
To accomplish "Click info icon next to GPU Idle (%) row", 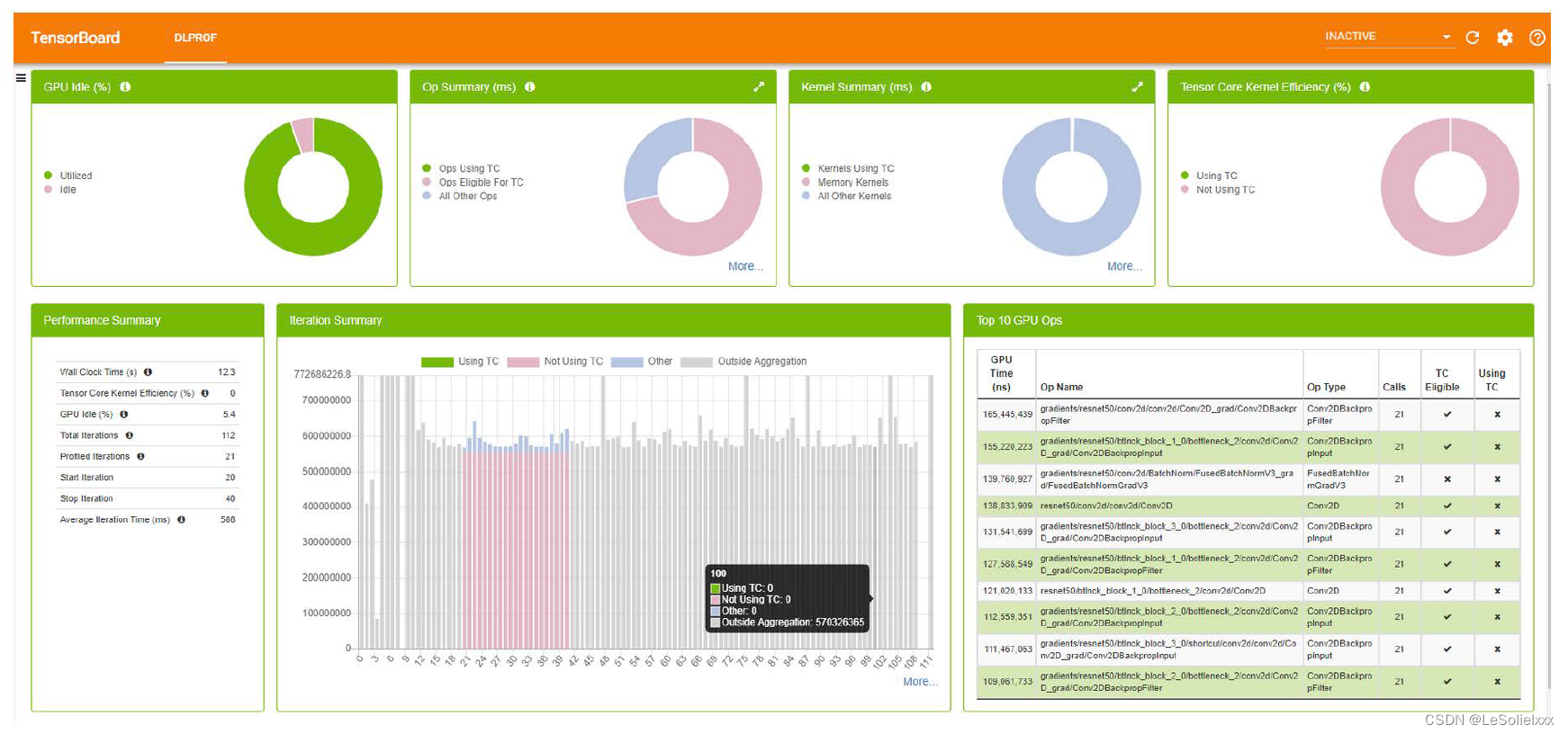I will click(x=123, y=415).
